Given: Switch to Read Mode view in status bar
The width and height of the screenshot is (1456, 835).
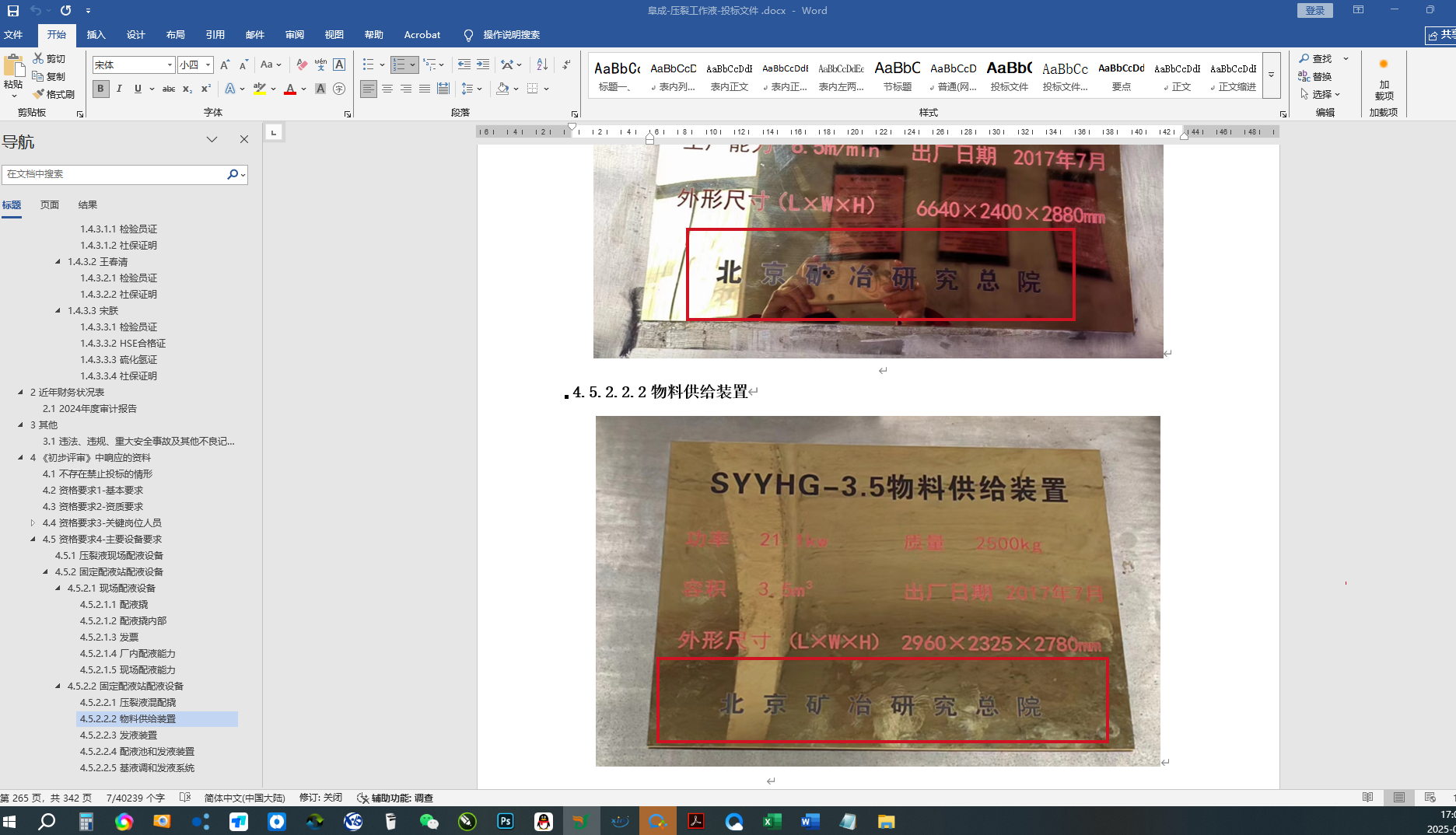Looking at the screenshot, I should (x=1368, y=798).
